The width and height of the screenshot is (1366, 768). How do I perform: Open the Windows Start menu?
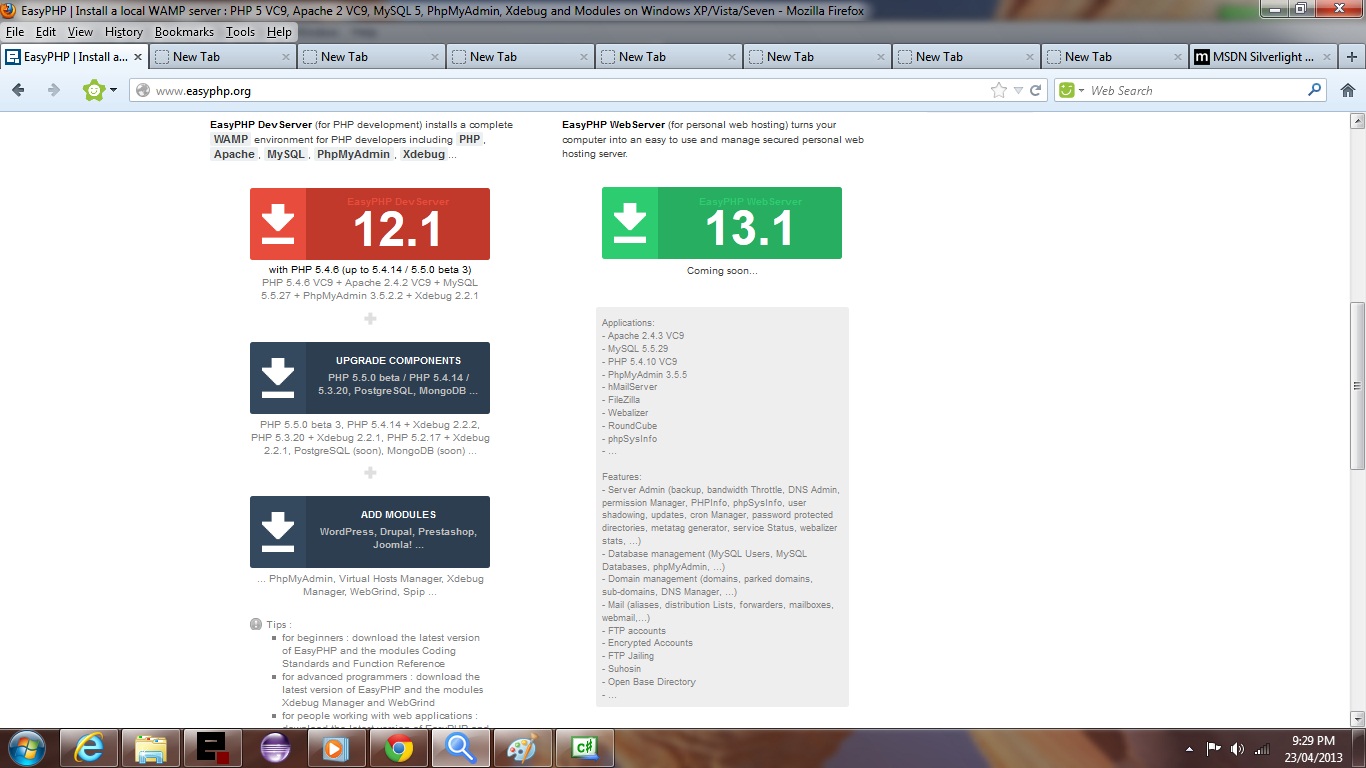pyautogui.click(x=25, y=748)
